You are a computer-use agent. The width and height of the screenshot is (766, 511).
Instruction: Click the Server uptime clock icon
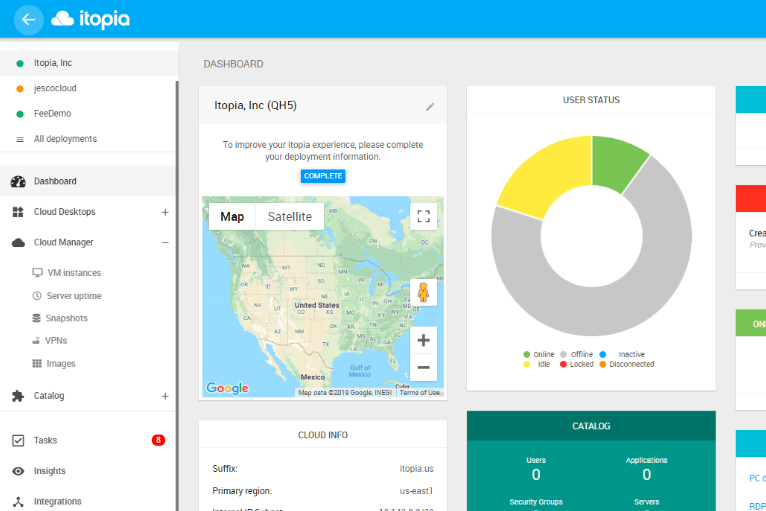pyautogui.click(x=37, y=296)
